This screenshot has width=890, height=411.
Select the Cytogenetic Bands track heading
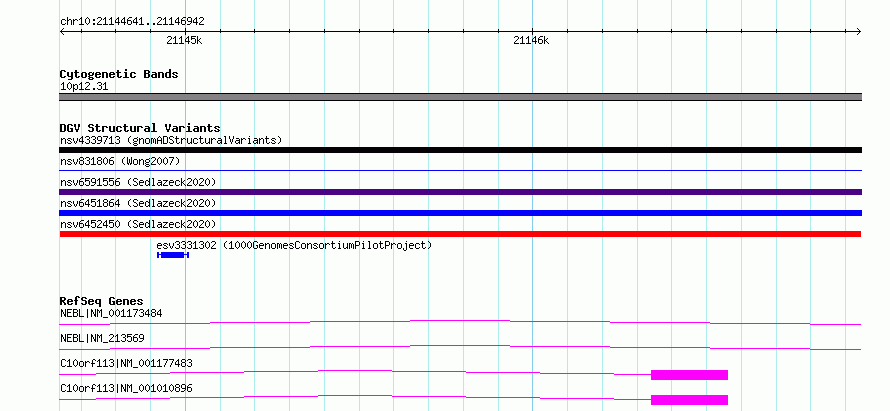point(119,74)
